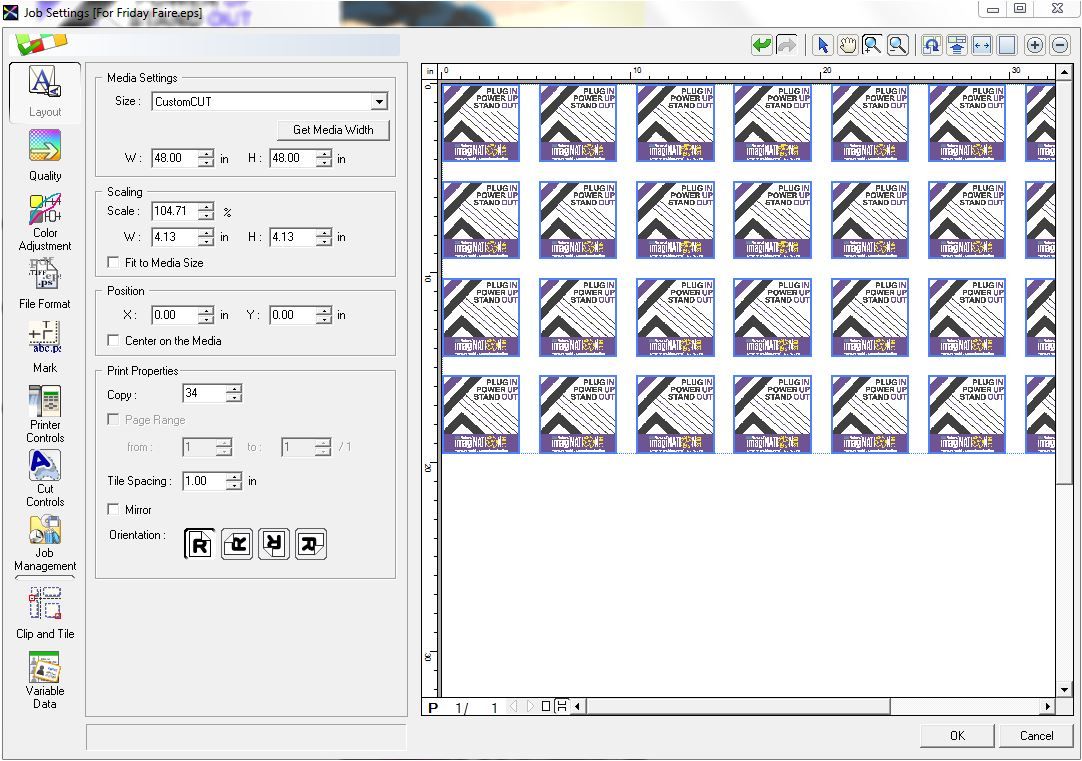Click the green undo arrow

pyautogui.click(x=762, y=46)
